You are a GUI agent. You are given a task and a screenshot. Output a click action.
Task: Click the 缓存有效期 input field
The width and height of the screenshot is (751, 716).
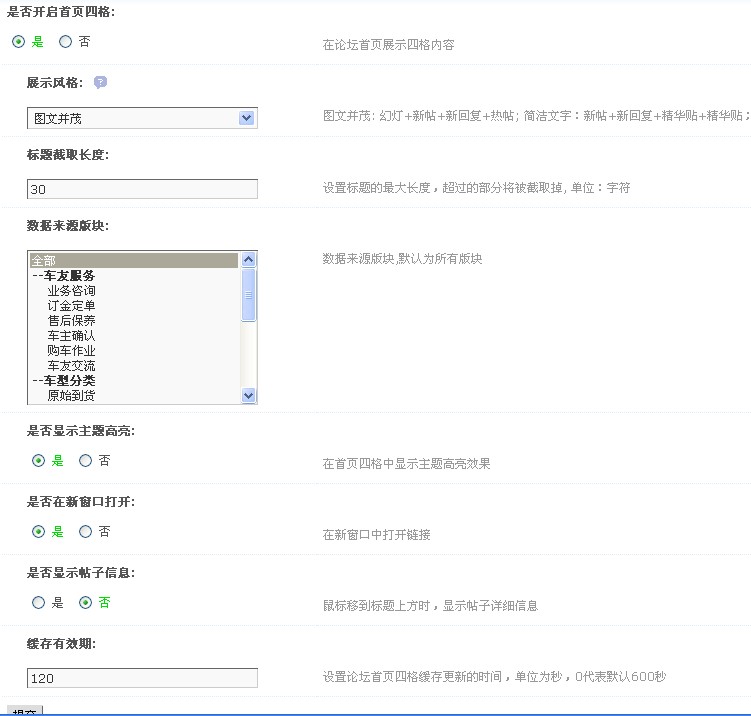[142, 678]
